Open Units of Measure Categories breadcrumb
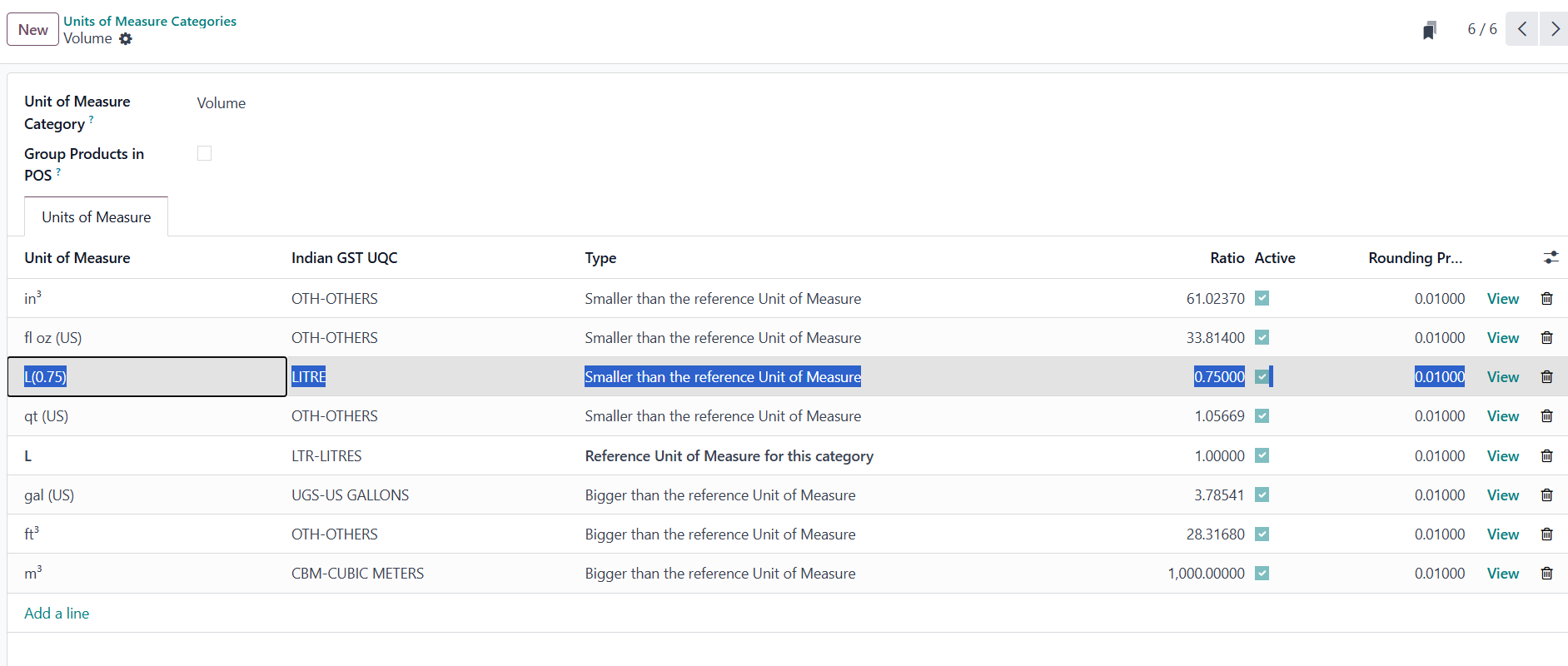1568x666 pixels. 150,22
